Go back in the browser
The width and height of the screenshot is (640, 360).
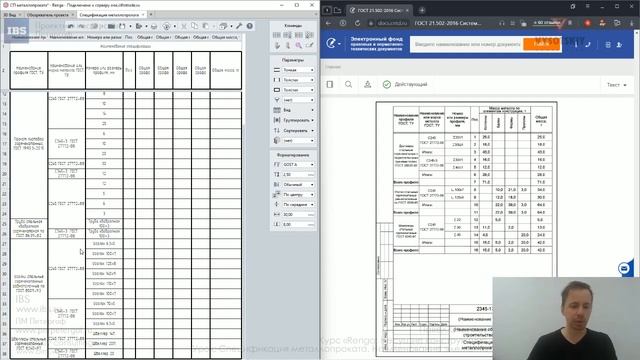point(329,23)
